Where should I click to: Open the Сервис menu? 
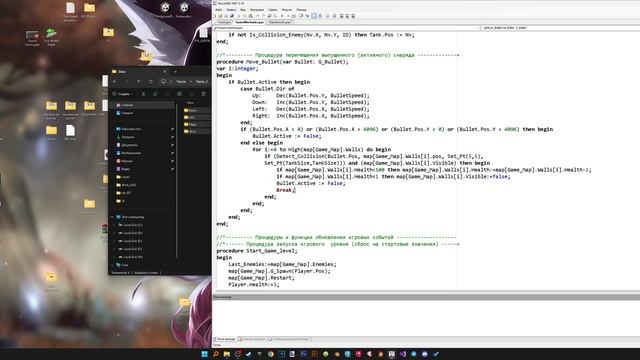pos(273,10)
